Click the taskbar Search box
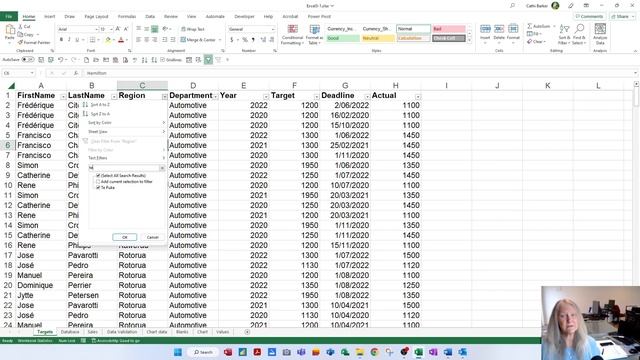The width and height of the screenshot is (640, 360). (x=203, y=352)
